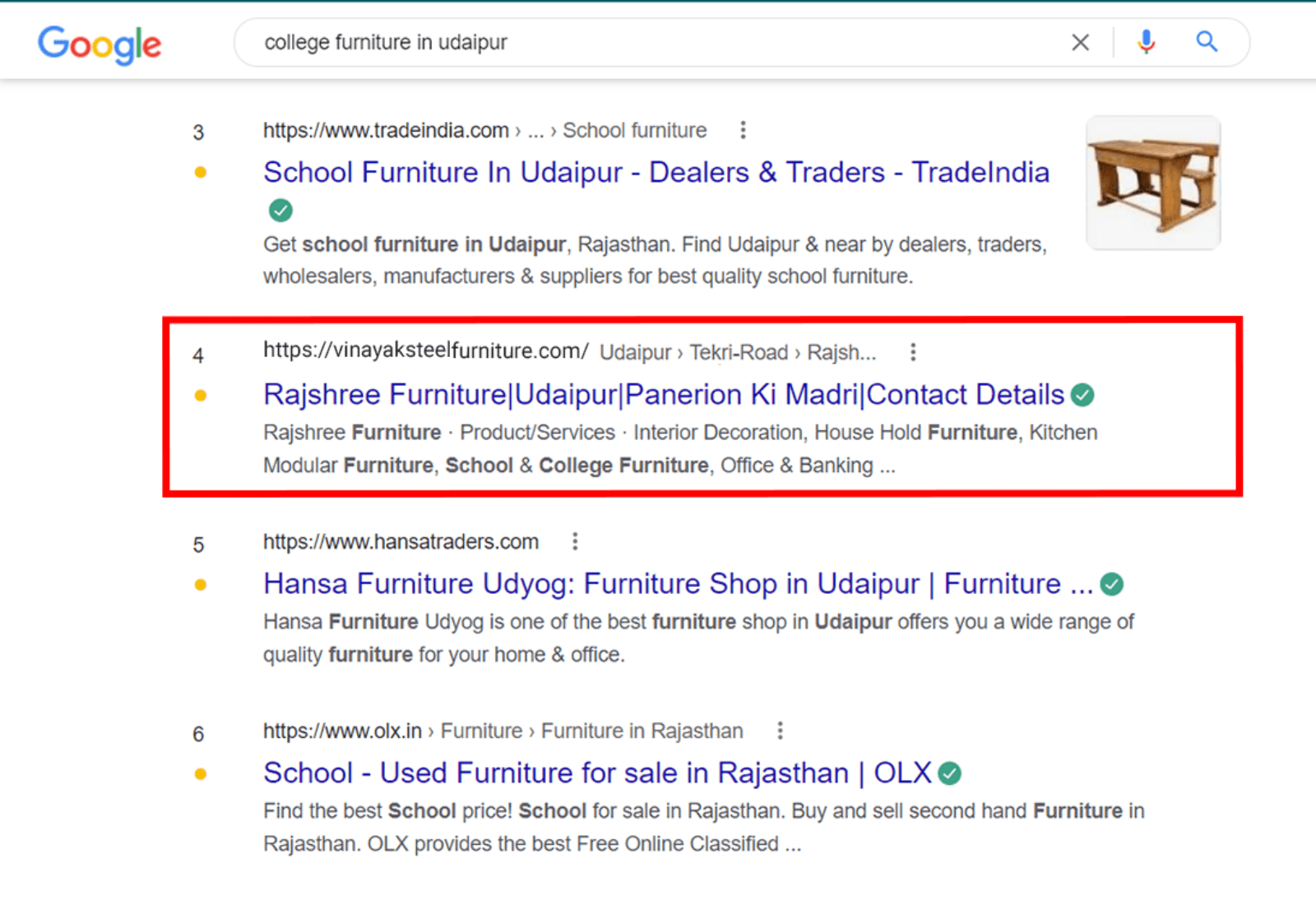Viewport: 1316px width, 905px height.
Task: Click the magnifying glass search icon
Action: [x=1206, y=41]
